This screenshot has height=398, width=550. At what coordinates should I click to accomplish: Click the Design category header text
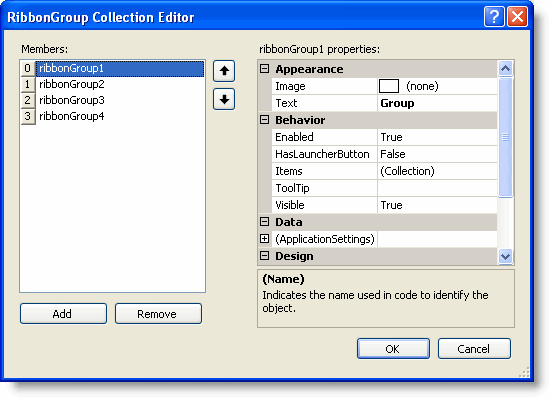click(x=294, y=256)
